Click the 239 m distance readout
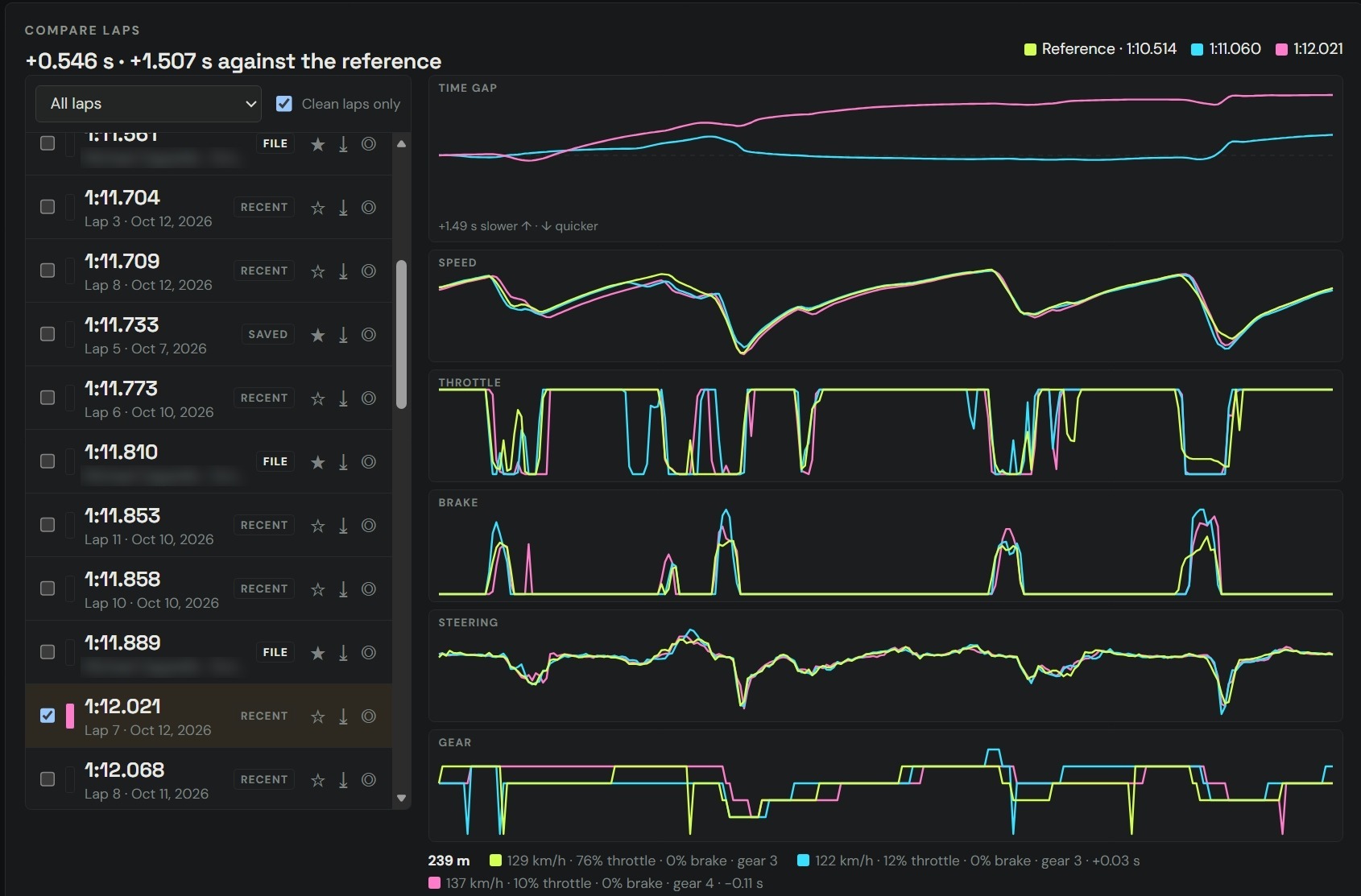The height and width of the screenshot is (896, 1361). tap(449, 861)
